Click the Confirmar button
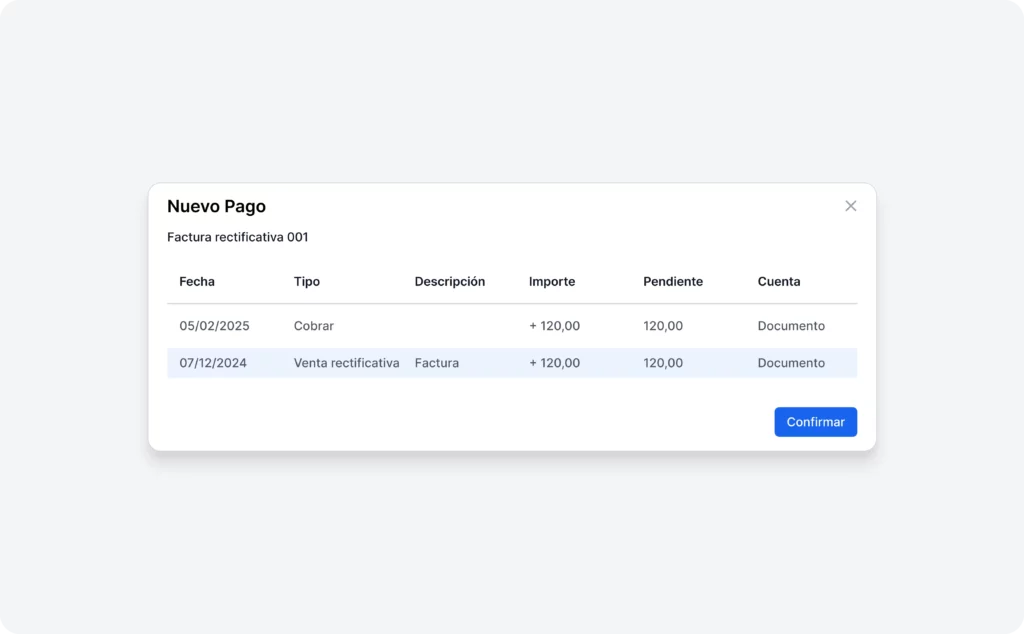 (x=816, y=422)
